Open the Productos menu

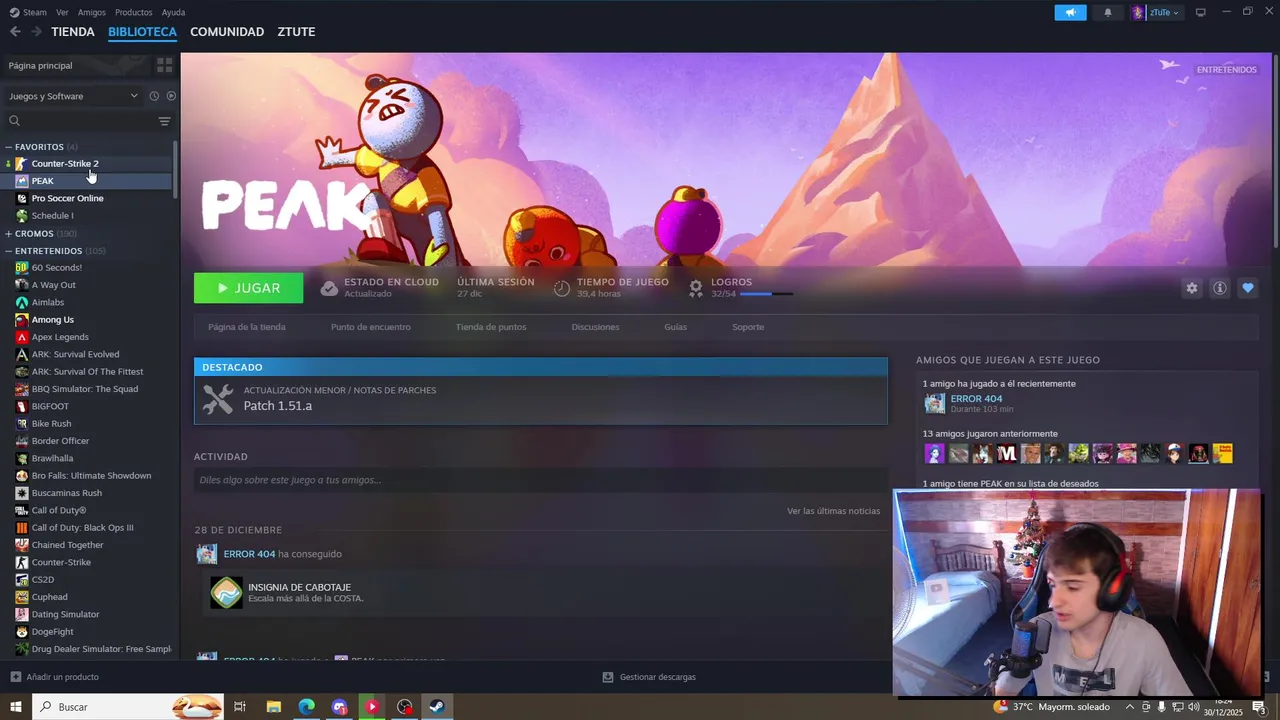134,12
